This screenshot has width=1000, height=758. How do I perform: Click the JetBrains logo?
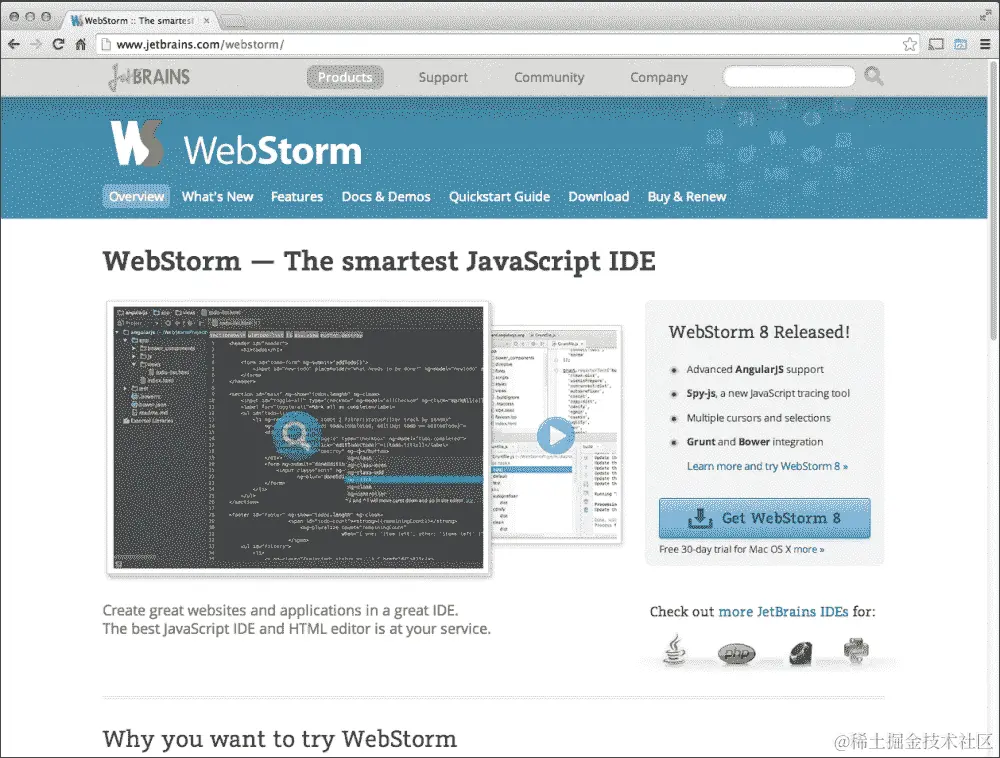click(x=148, y=77)
